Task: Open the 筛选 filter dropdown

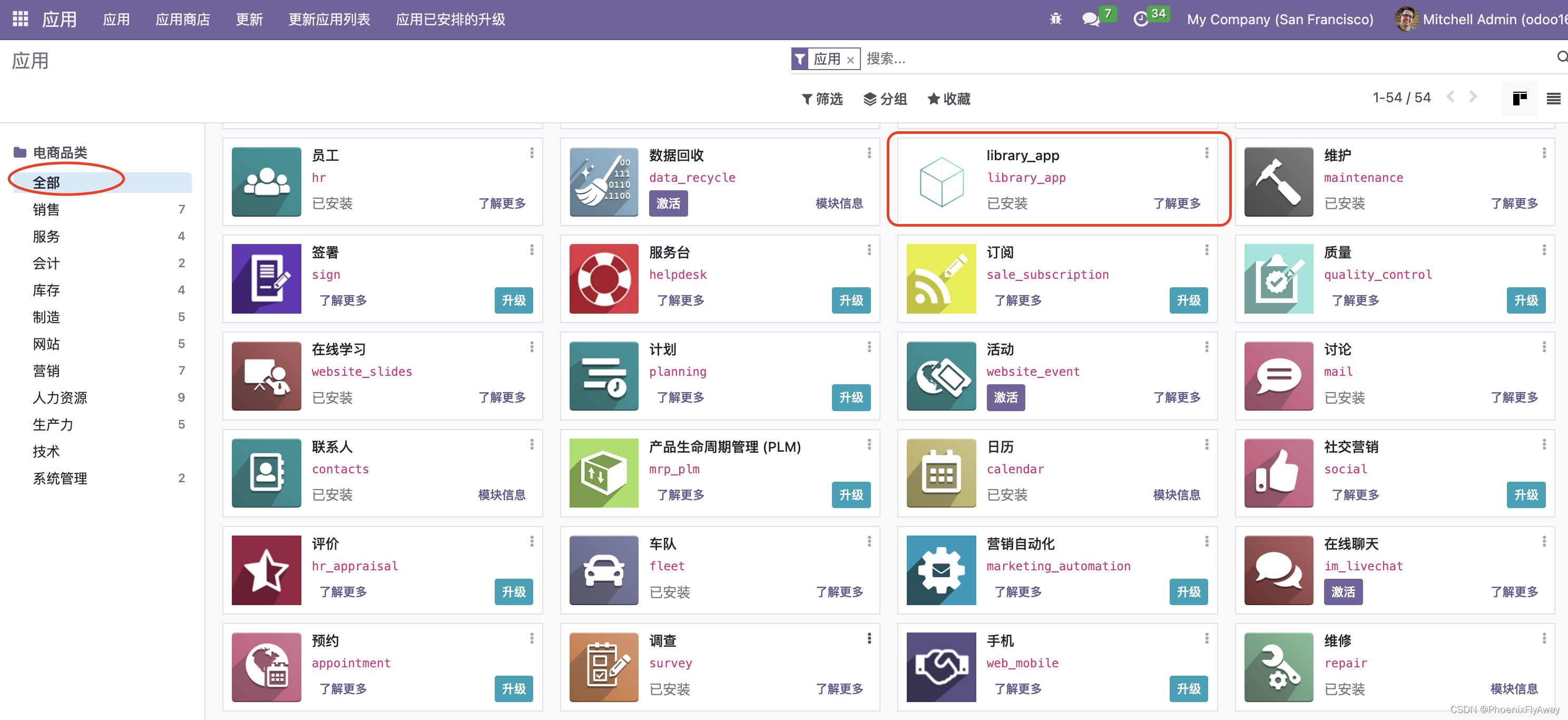Action: [822, 99]
